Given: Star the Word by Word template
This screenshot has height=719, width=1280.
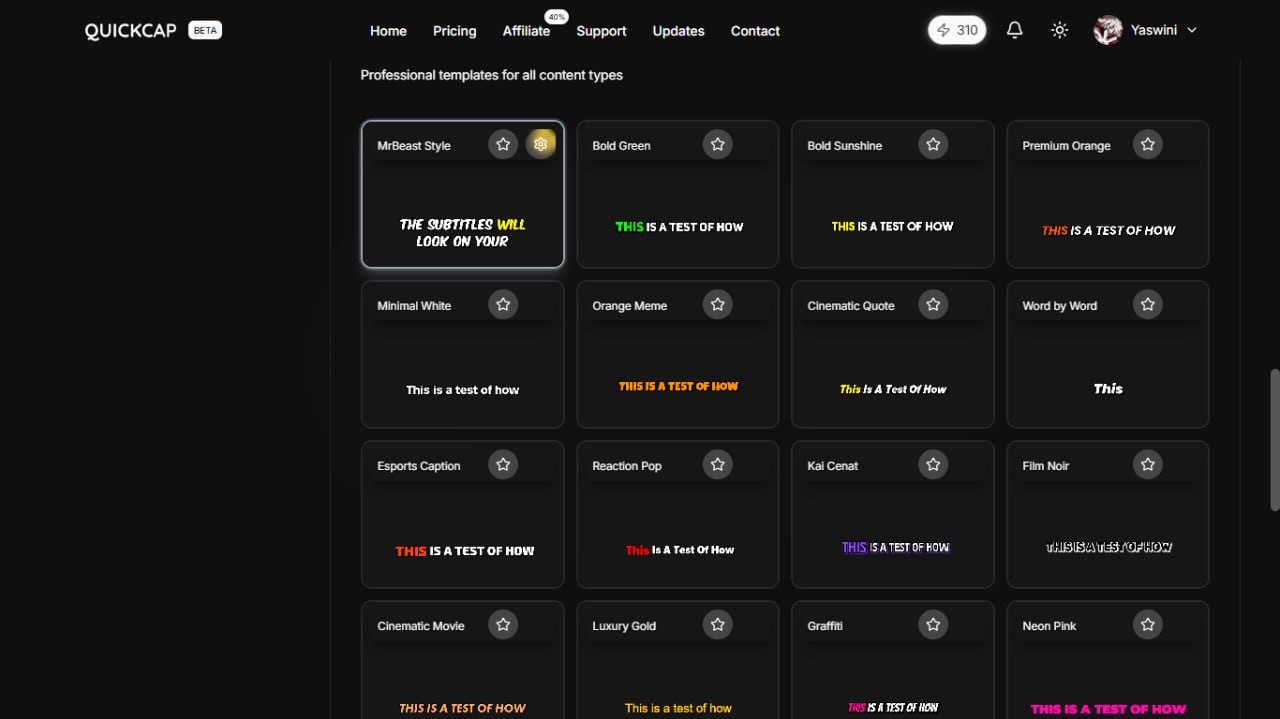Looking at the screenshot, I should [x=1148, y=304].
